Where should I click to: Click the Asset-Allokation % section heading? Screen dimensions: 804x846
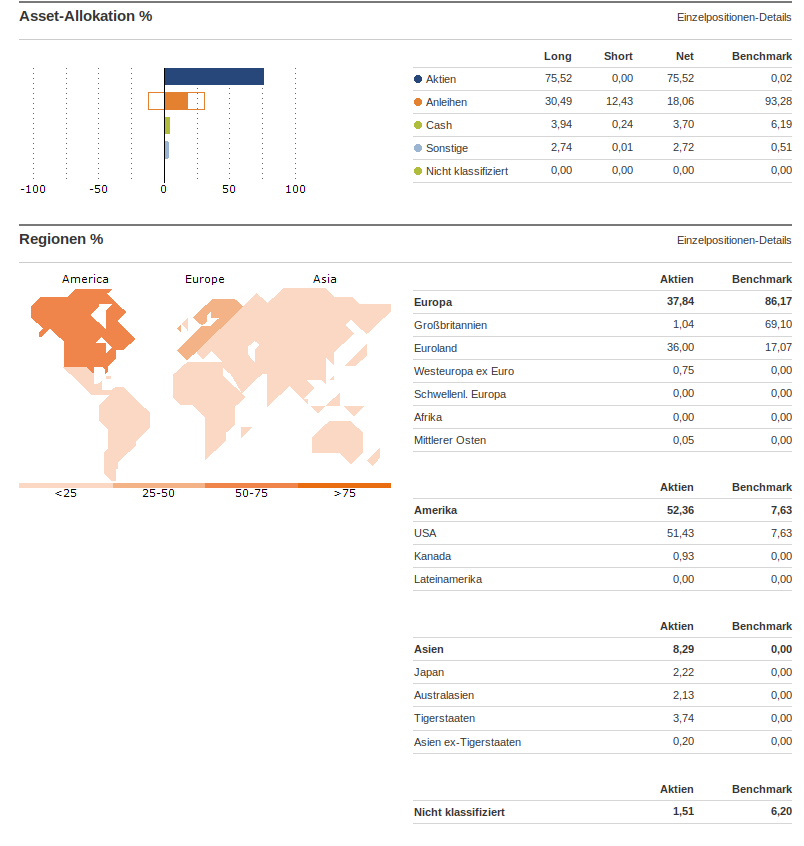click(86, 16)
